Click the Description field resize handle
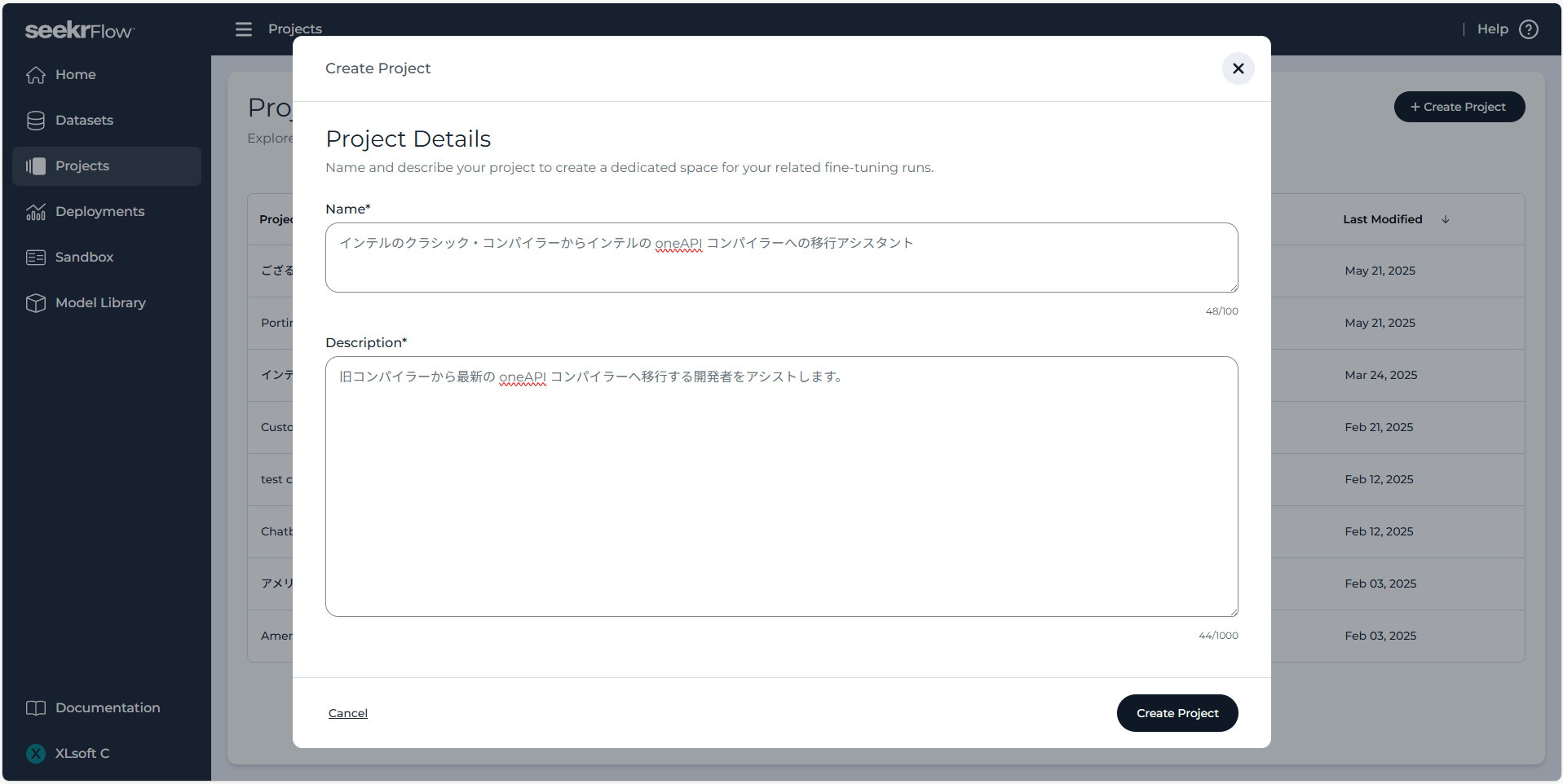 [1234, 612]
